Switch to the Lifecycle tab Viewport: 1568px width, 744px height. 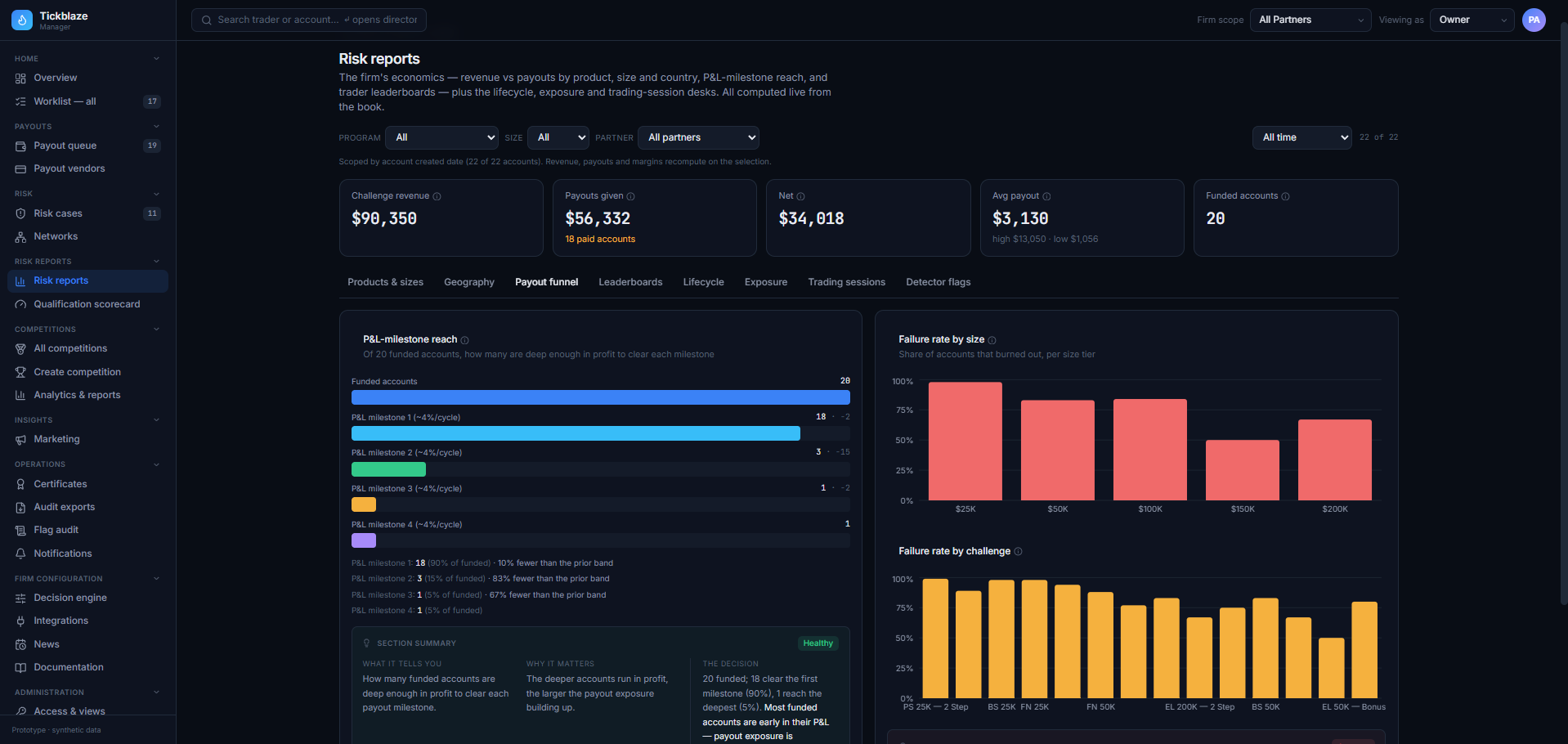[704, 282]
